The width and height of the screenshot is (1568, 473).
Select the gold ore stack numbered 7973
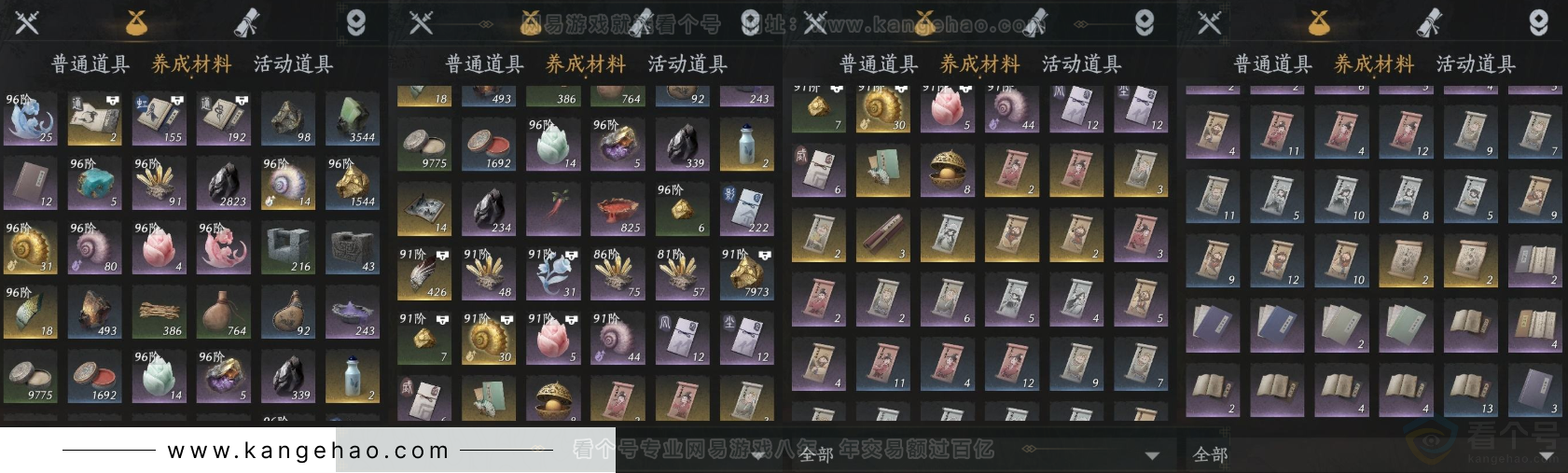tap(746, 273)
